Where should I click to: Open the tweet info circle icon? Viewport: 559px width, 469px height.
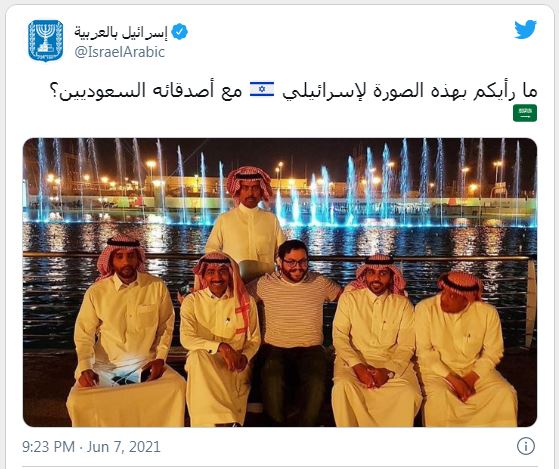coord(526,446)
